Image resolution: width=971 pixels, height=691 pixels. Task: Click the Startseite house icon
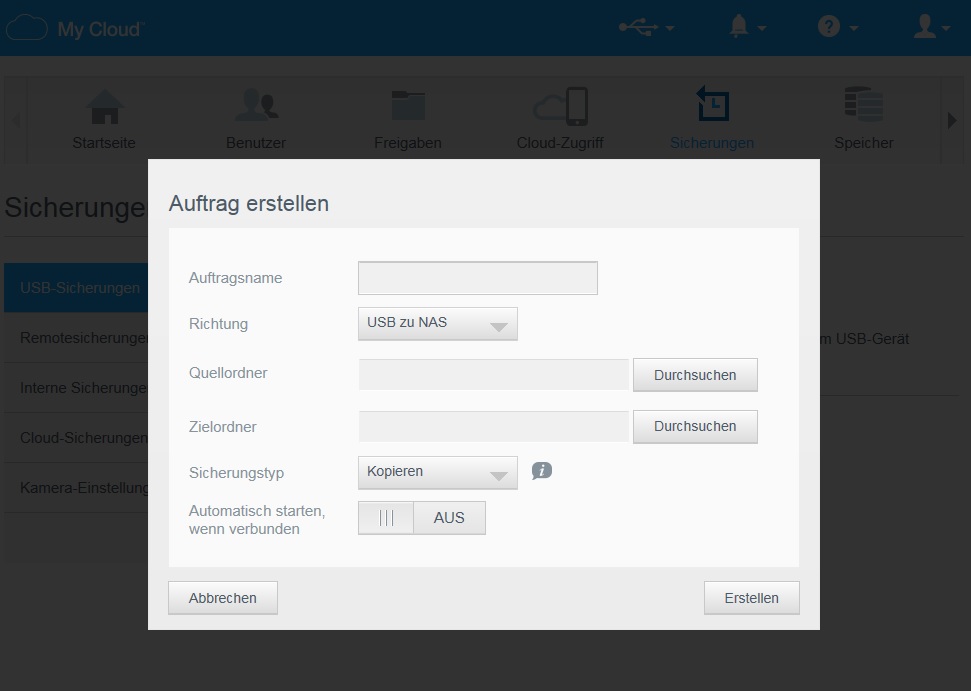(x=104, y=107)
